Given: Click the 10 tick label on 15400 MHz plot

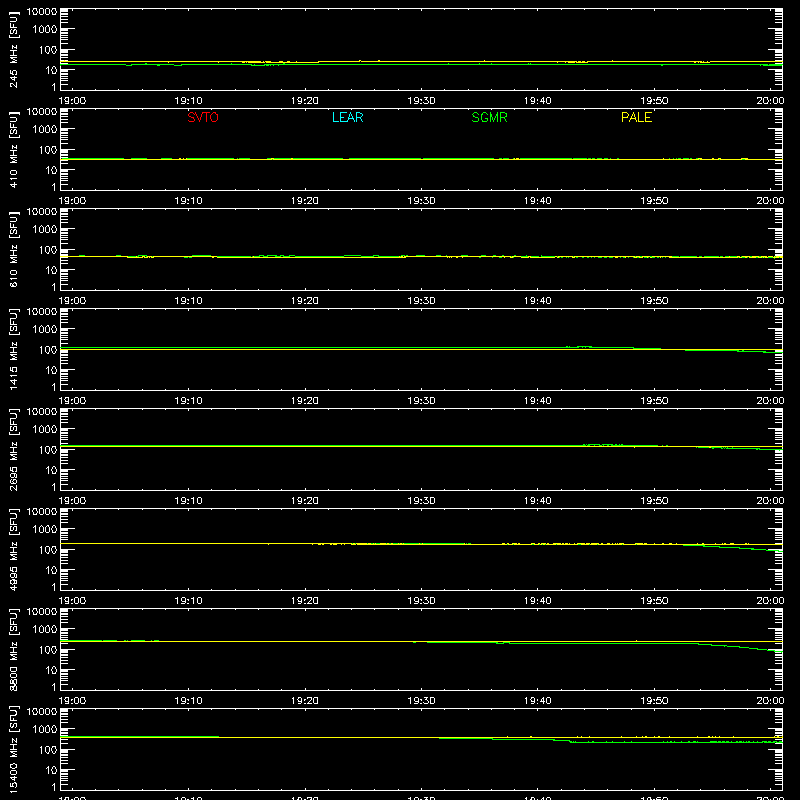Looking at the screenshot, I should [51, 770].
